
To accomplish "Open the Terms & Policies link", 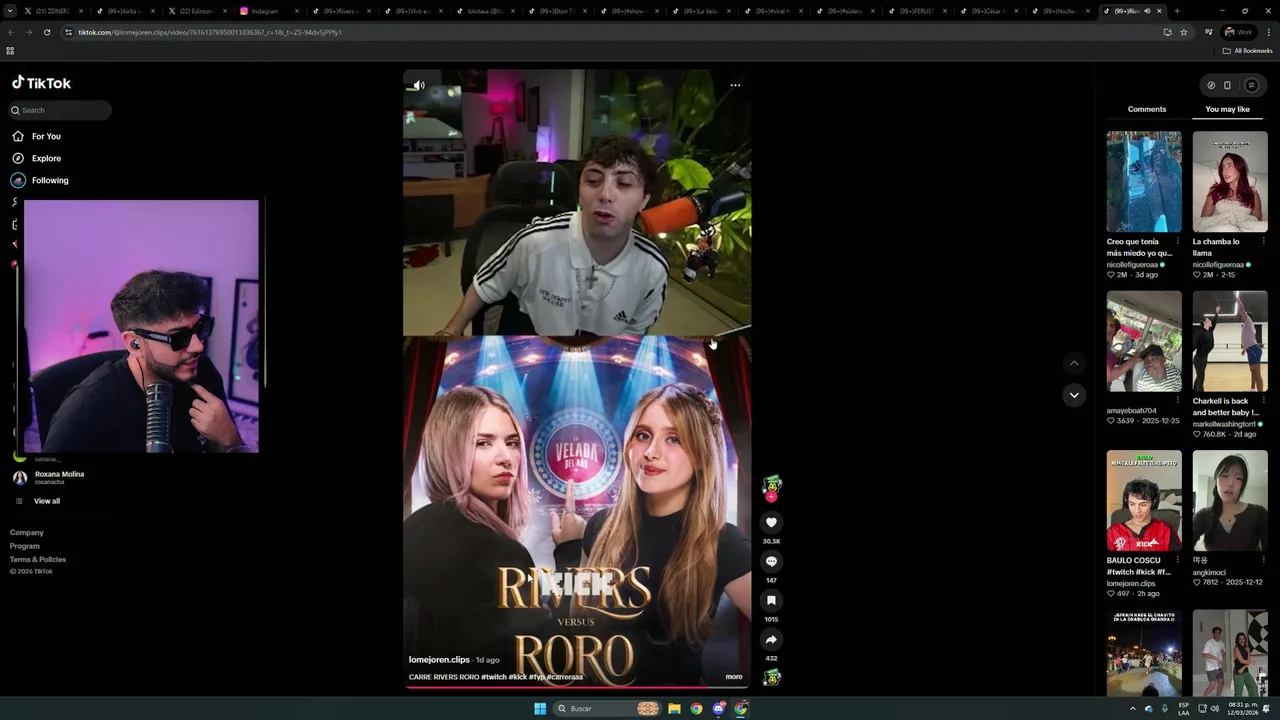I will pyautogui.click(x=38, y=559).
